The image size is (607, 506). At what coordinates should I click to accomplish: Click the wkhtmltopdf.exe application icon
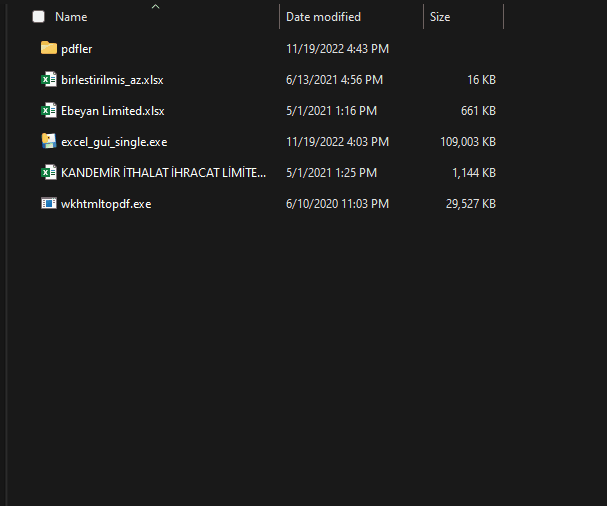point(48,203)
